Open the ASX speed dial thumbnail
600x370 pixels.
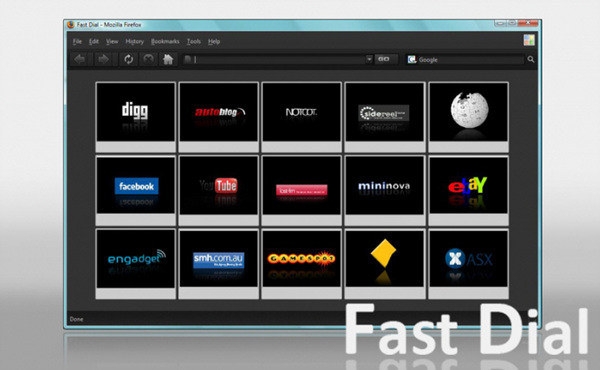469,264
